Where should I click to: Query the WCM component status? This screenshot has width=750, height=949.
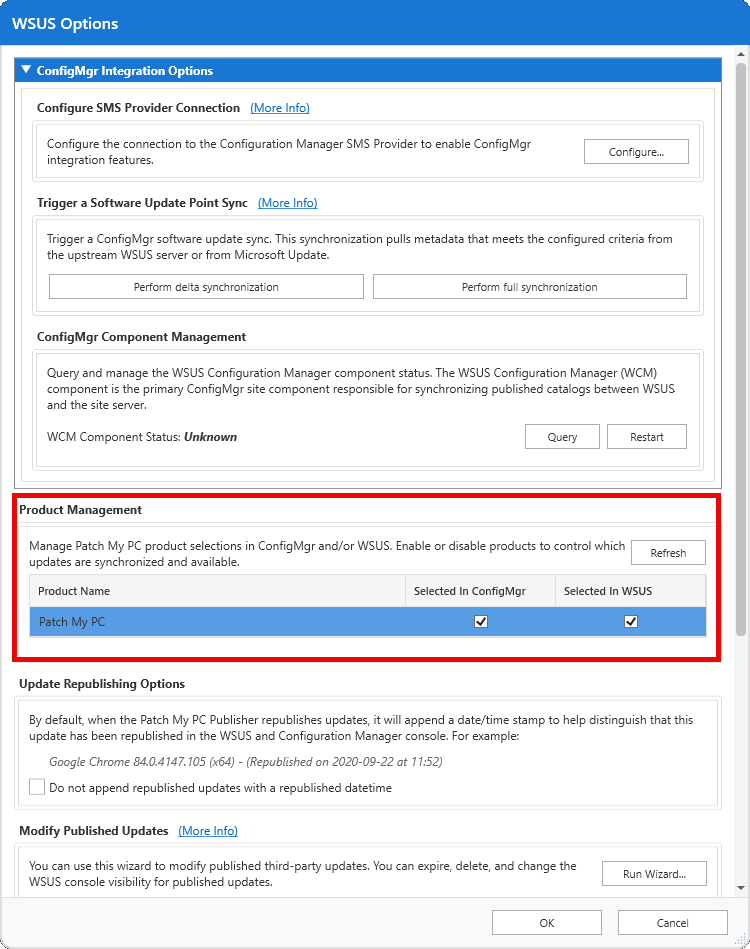point(562,436)
